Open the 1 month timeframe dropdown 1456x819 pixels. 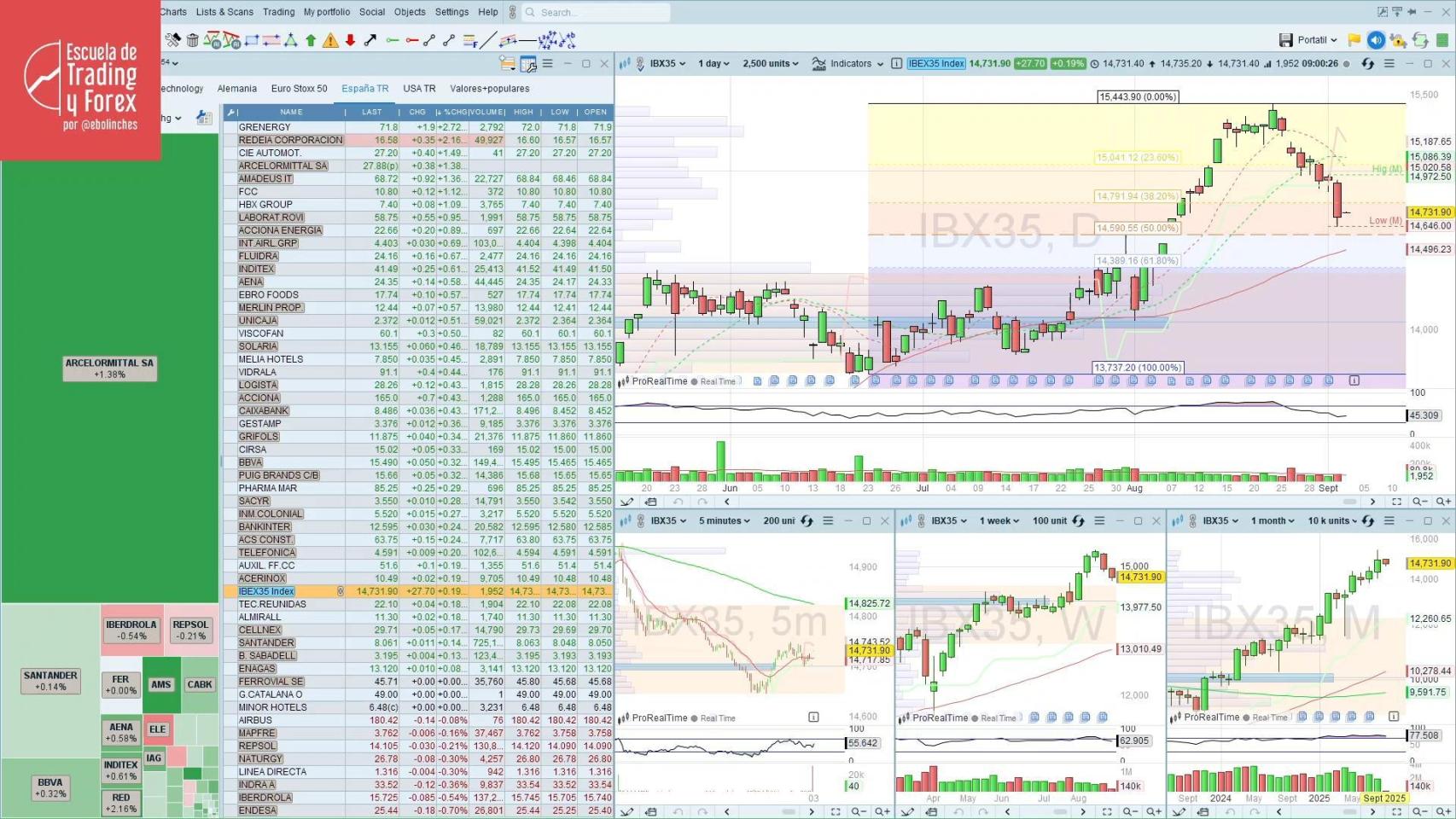click(1273, 520)
